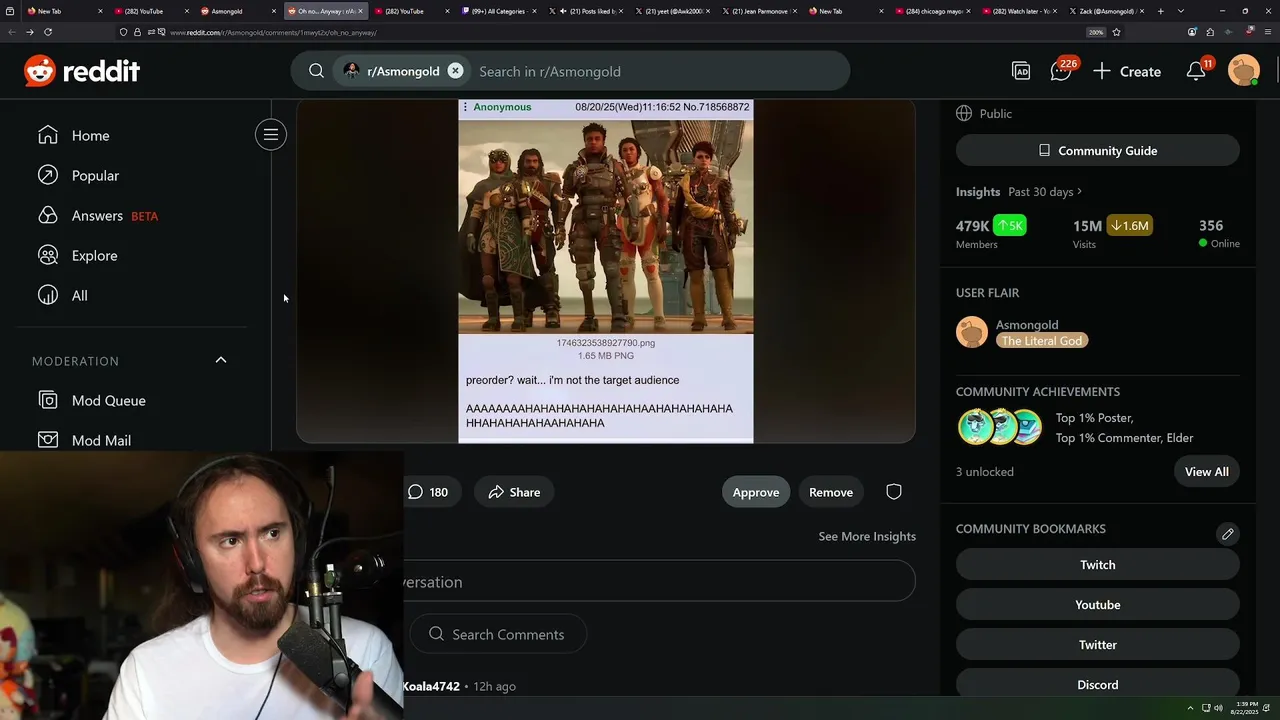Open the moderator shield actions

point(894,492)
